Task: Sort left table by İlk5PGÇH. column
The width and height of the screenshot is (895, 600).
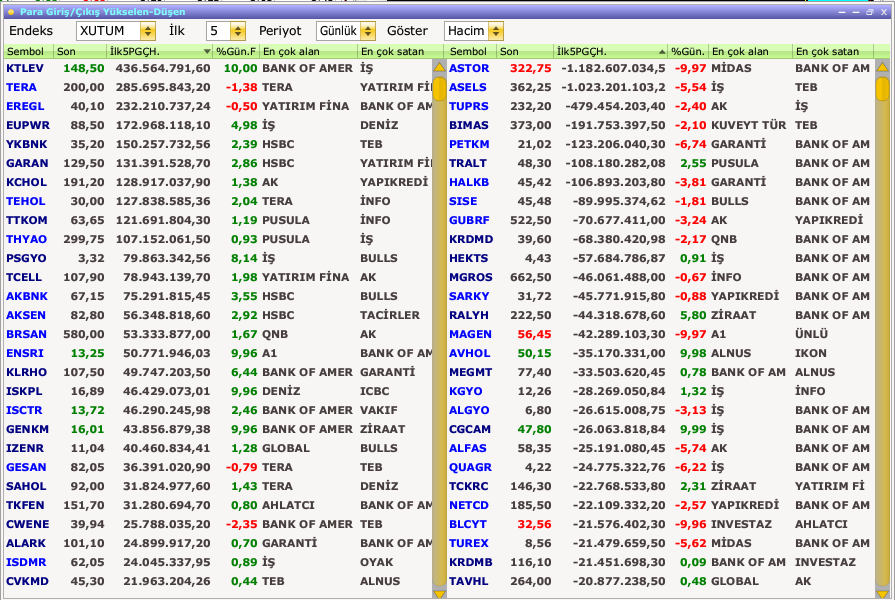Action: click(x=160, y=51)
